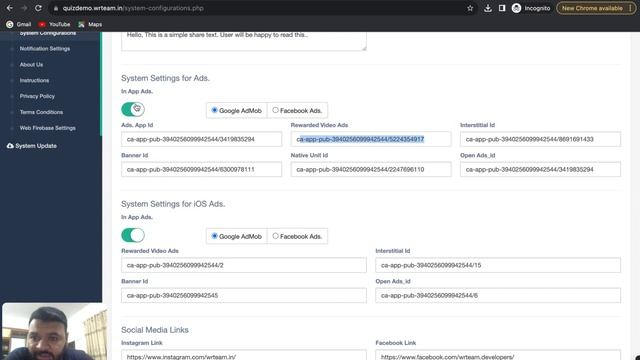
Task: Open the Maps bookmark
Action: [x=90, y=24]
